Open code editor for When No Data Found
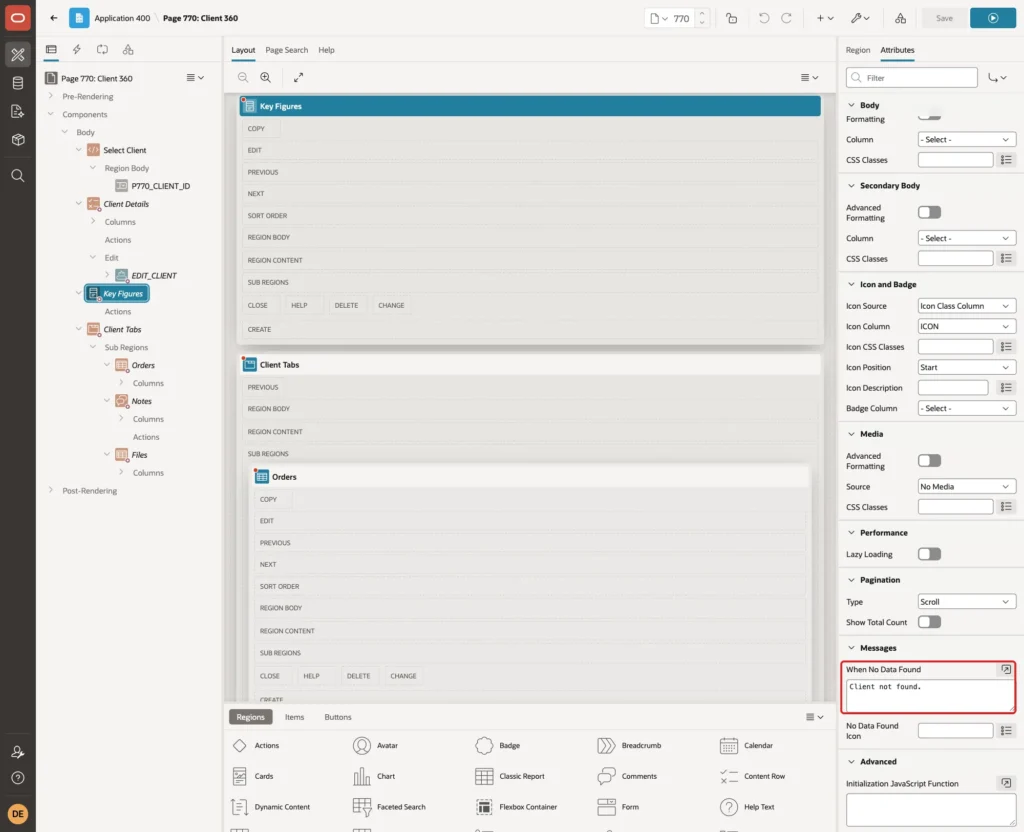Image resolution: width=1024 pixels, height=832 pixels. pos(1006,669)
